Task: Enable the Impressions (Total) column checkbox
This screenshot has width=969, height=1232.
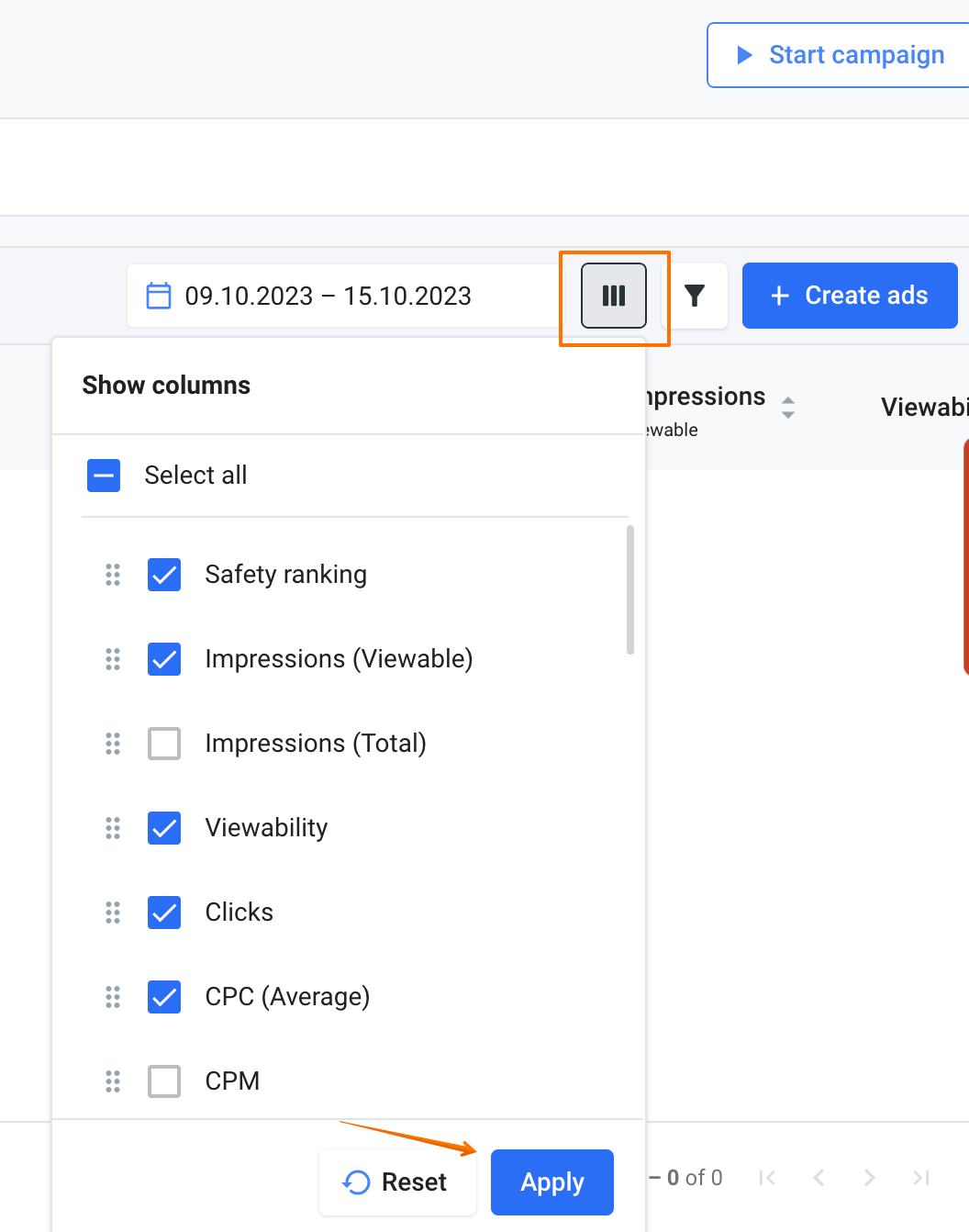Action: pyautogui.click(x=164, y=744)
